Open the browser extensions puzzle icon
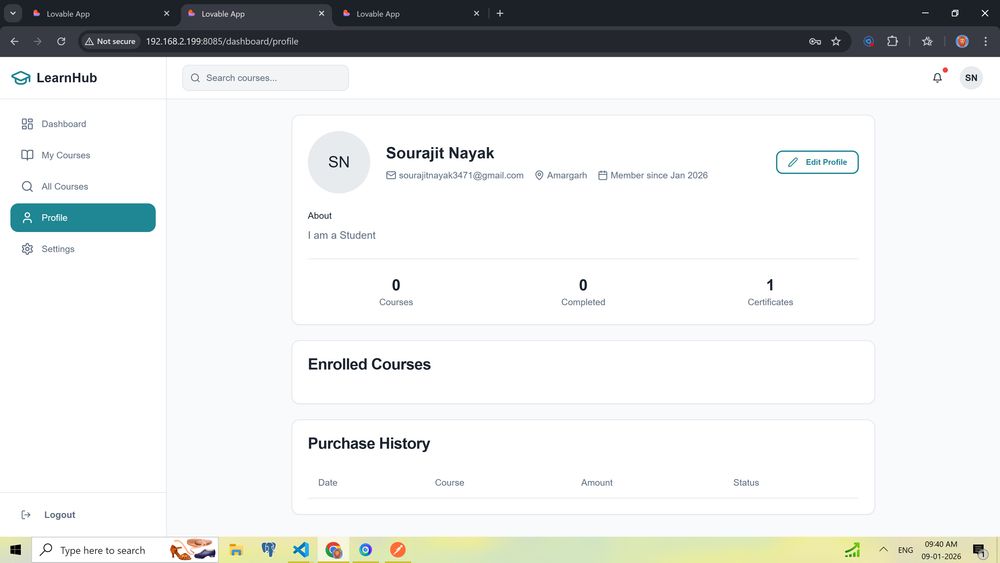Viewport: 1000px width, 563px height. 893,41
